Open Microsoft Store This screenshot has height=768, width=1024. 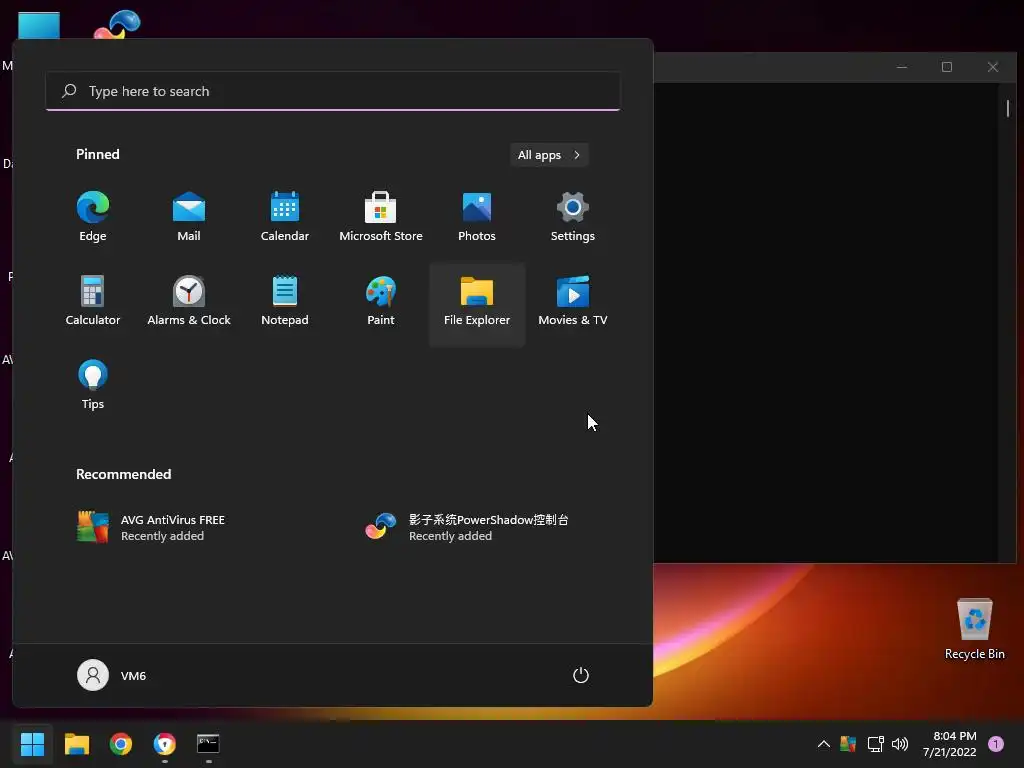click(381, 217)
